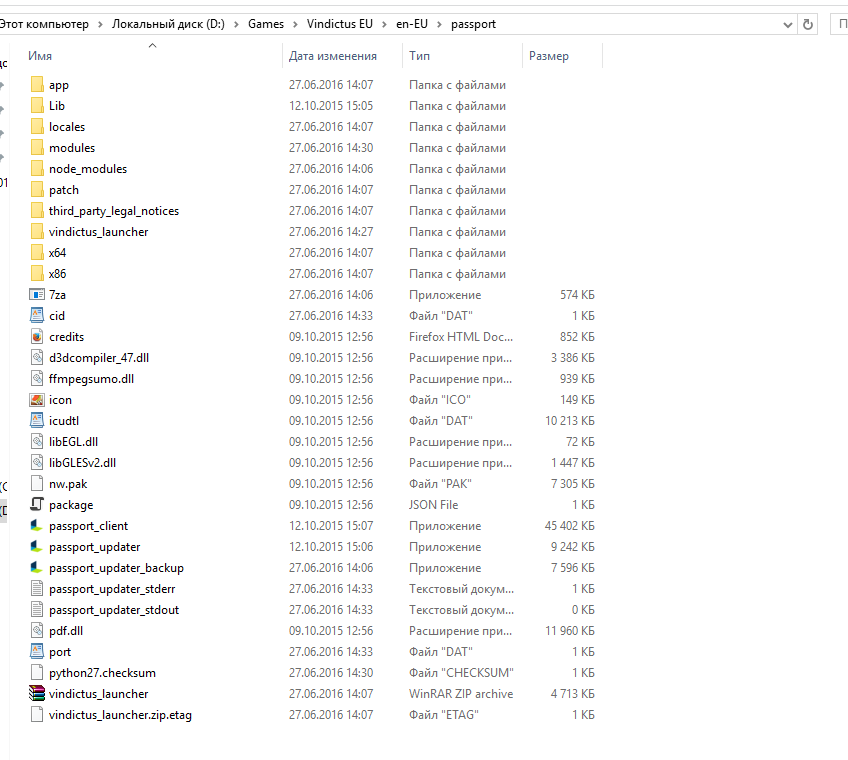Go to Этот компьютер in the breadcrumb
Image resolution: width=848 pixels, height=760 pixels.
44,24
